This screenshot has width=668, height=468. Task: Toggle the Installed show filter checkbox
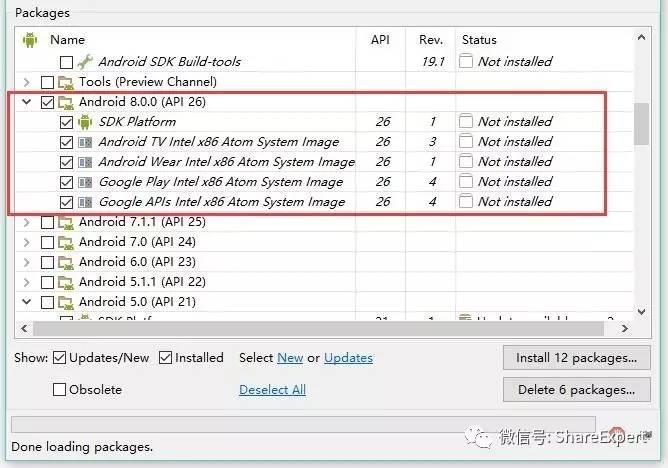(165, 358)
